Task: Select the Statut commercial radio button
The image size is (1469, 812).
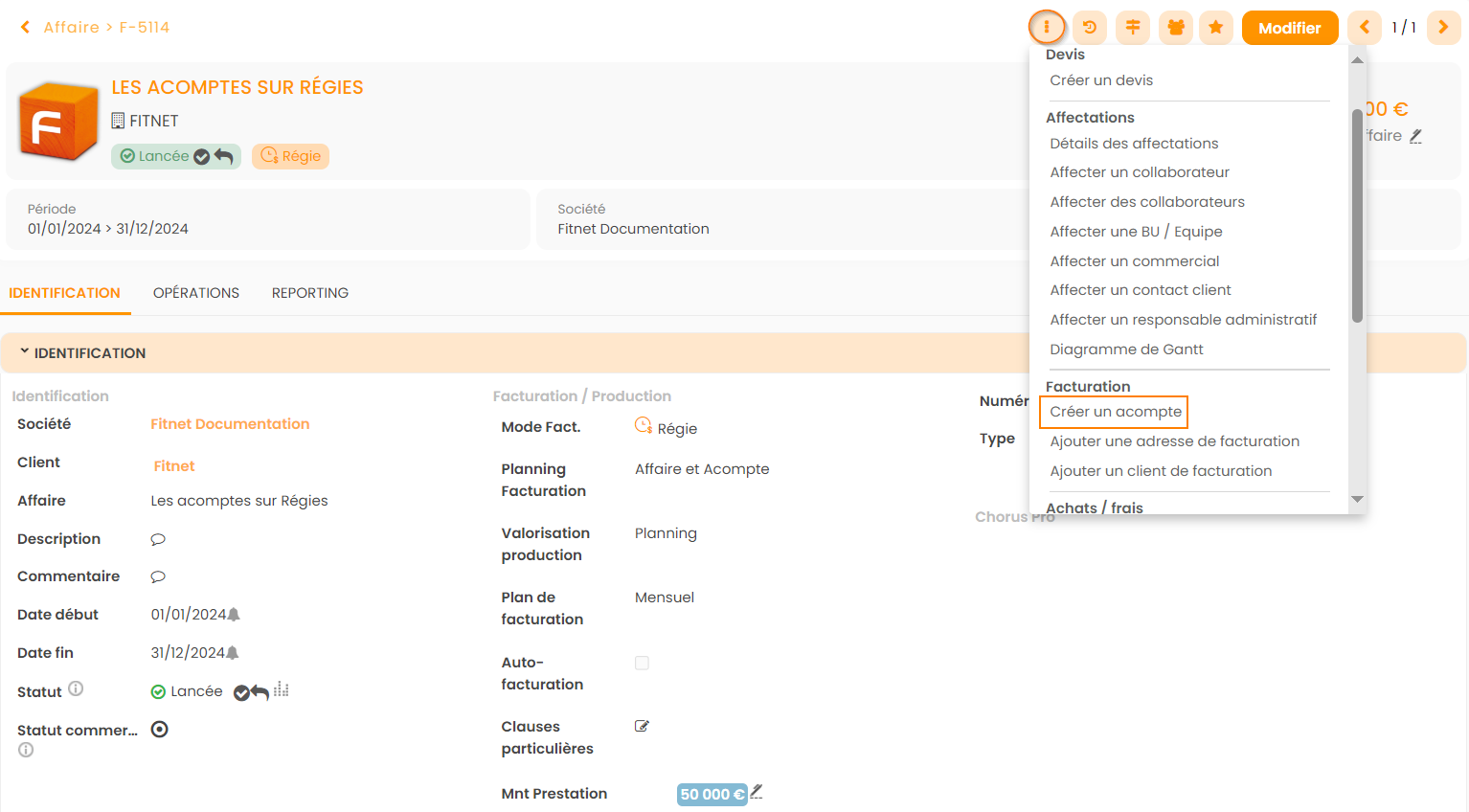Action: click(160, 730)
